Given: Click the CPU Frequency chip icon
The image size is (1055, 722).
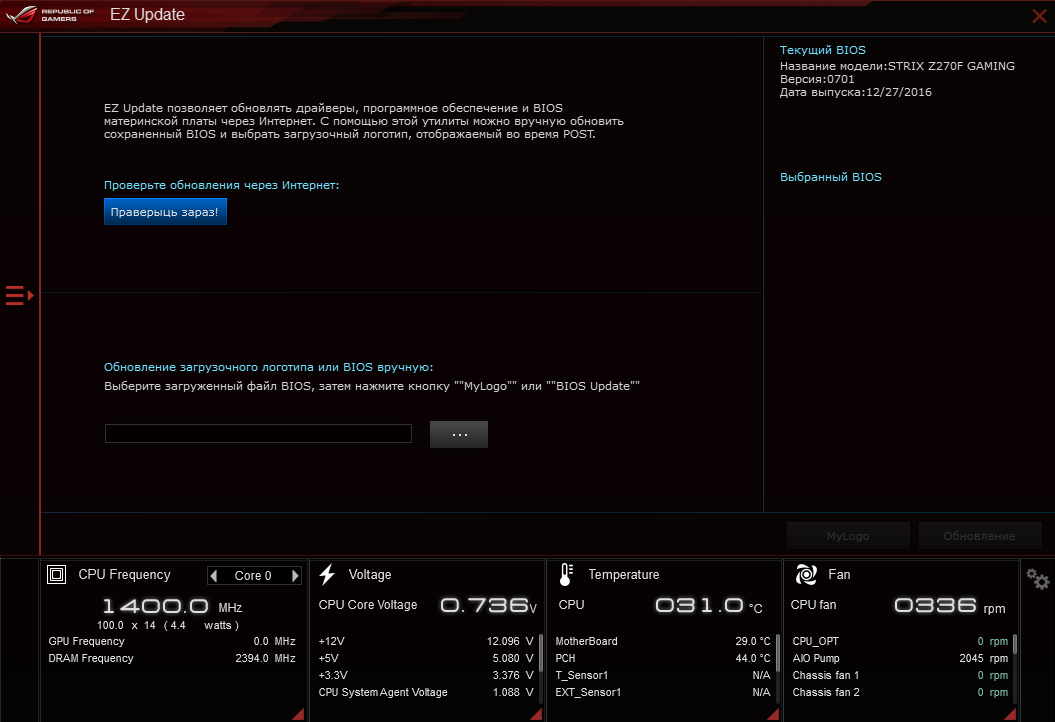Looking at the screenshot, I should click(57, 575).
